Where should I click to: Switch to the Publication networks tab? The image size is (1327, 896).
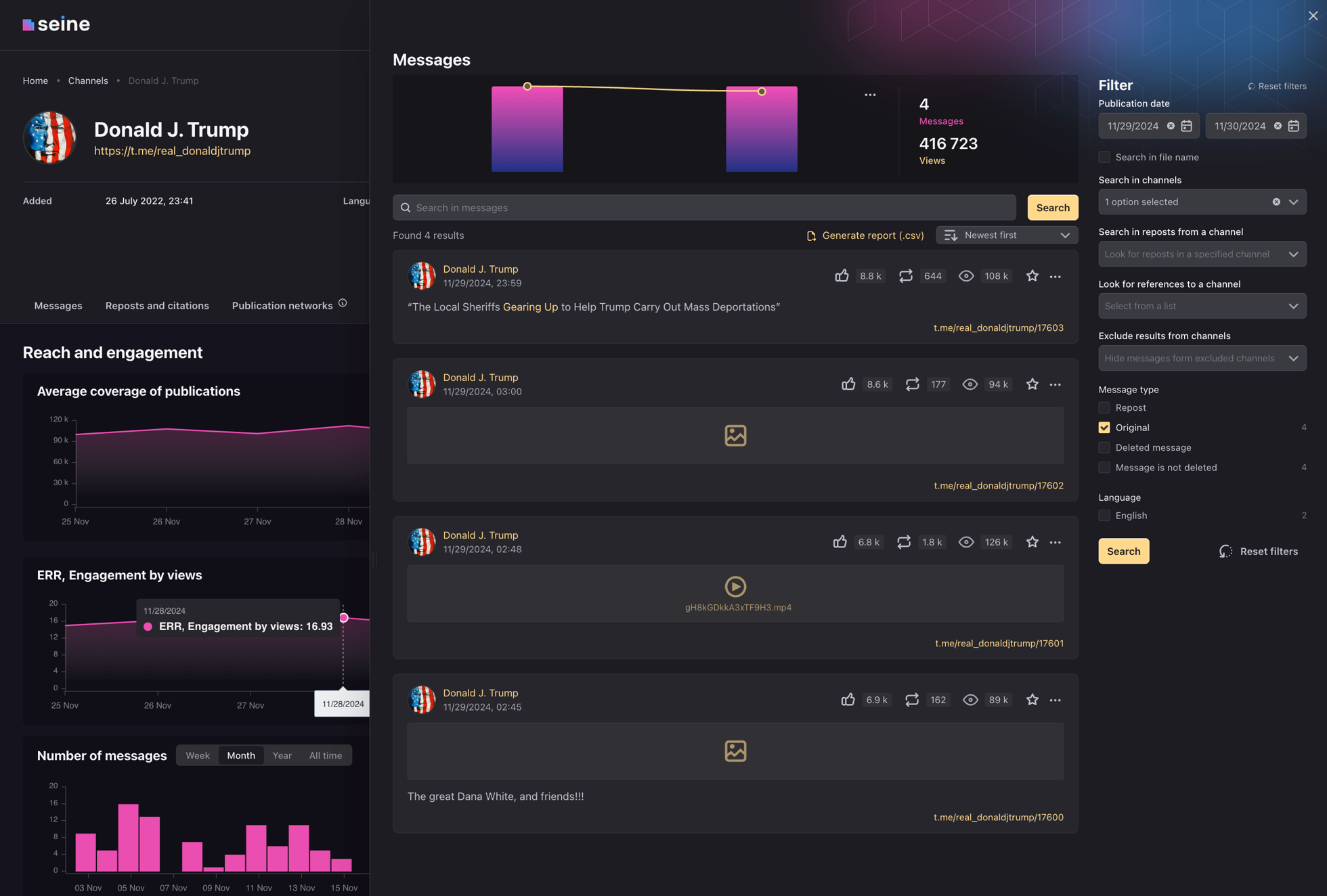281,305
